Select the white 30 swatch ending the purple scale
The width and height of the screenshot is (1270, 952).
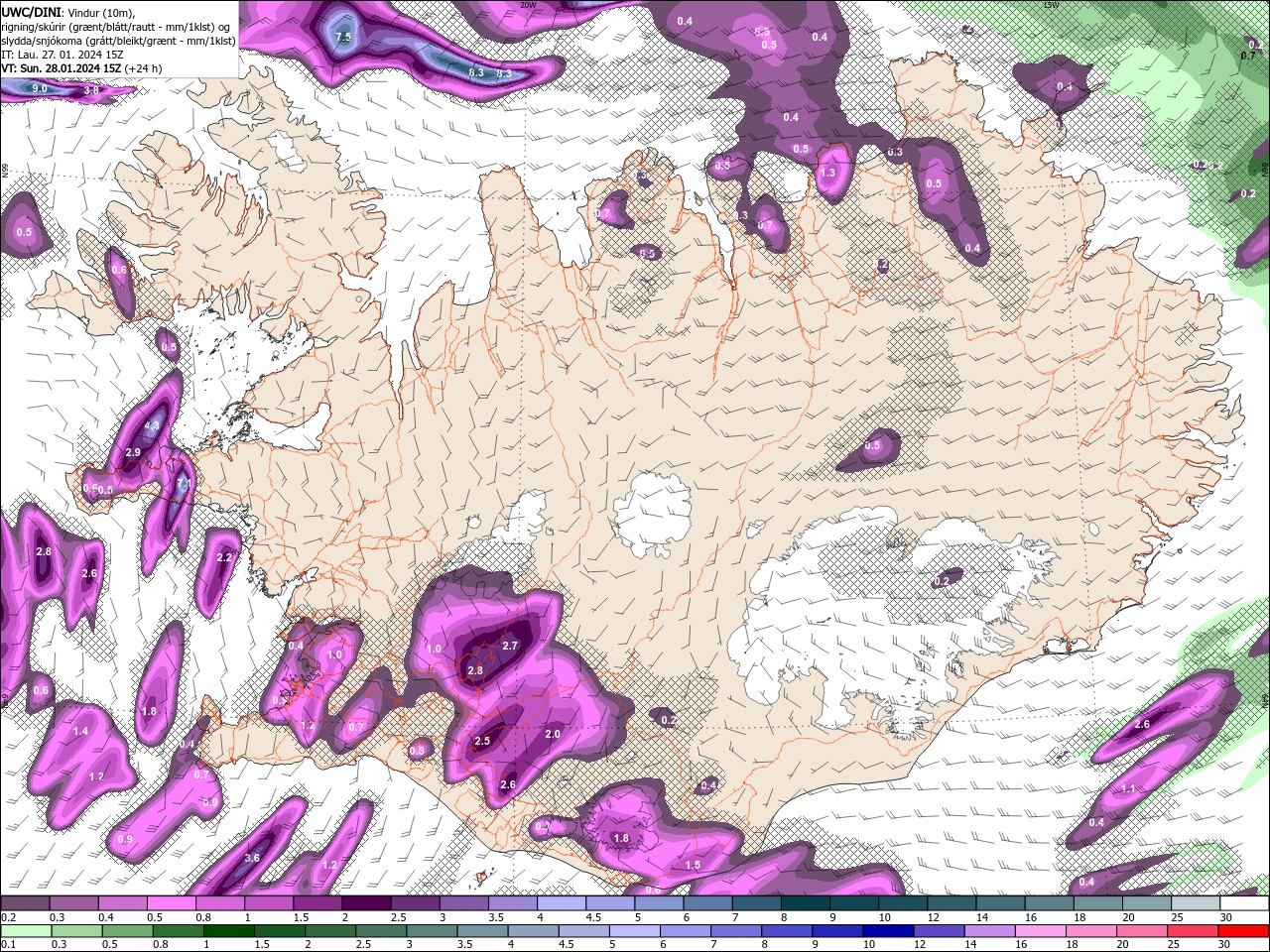pyautogui.click(x=1244, y=903)
